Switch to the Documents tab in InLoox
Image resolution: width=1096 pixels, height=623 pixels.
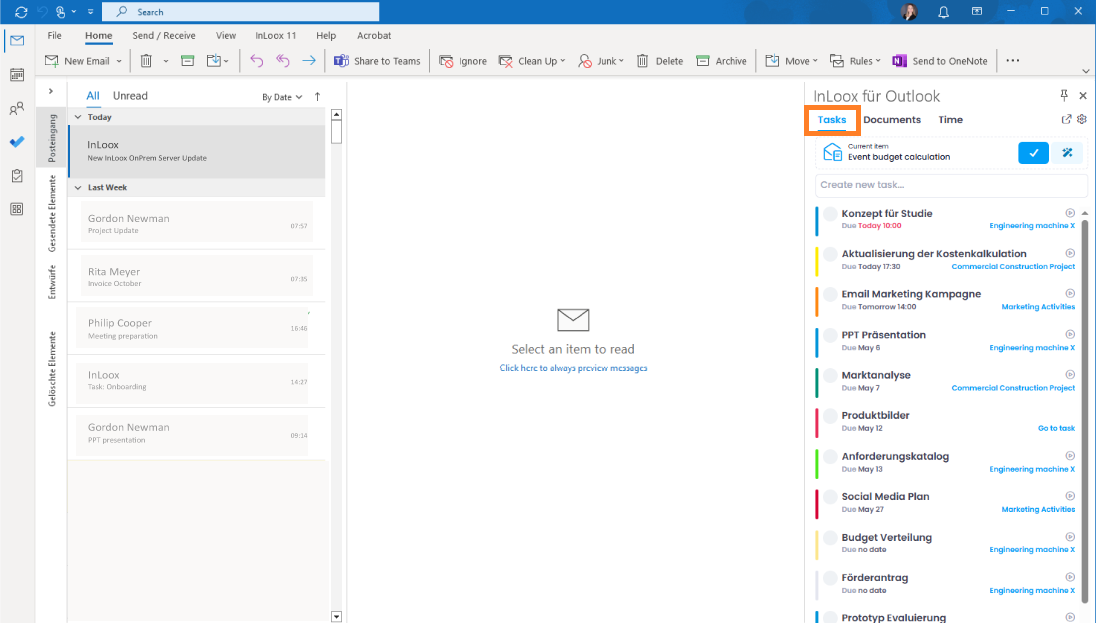892,120
